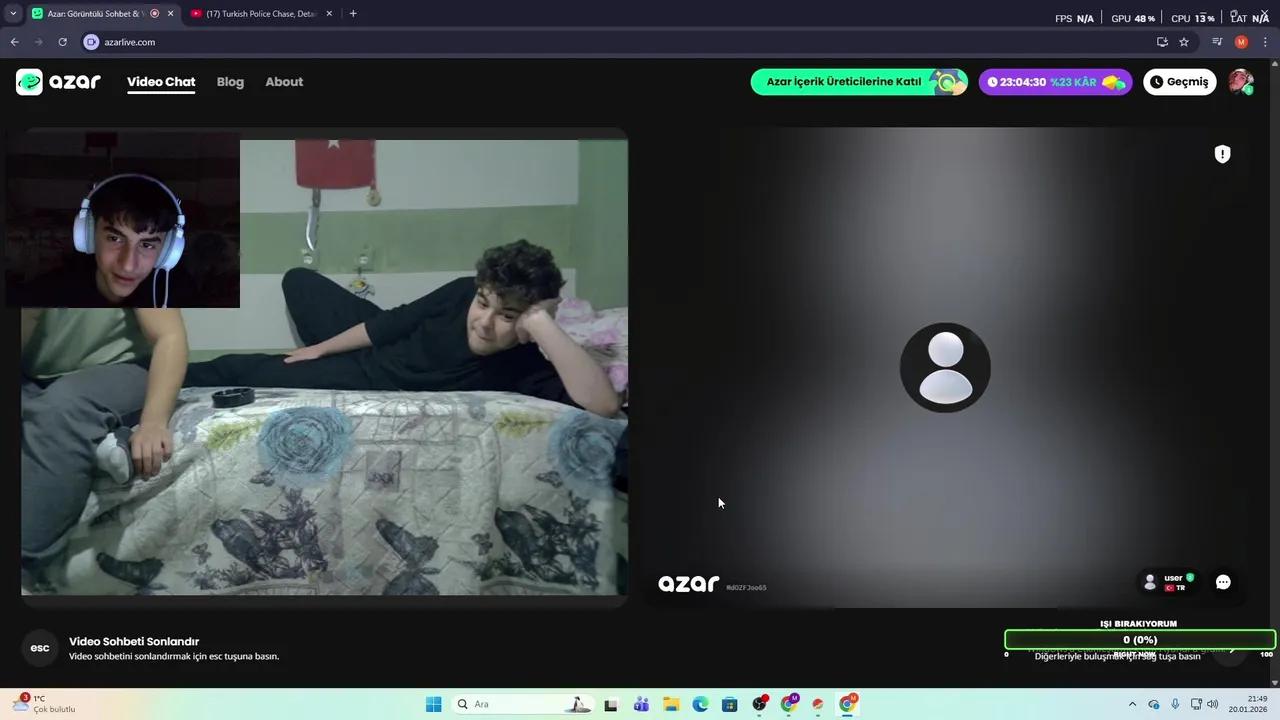Open the OBS icon in the taskbar
This screenshot has width=1280, height=720.
coord(759,704)
